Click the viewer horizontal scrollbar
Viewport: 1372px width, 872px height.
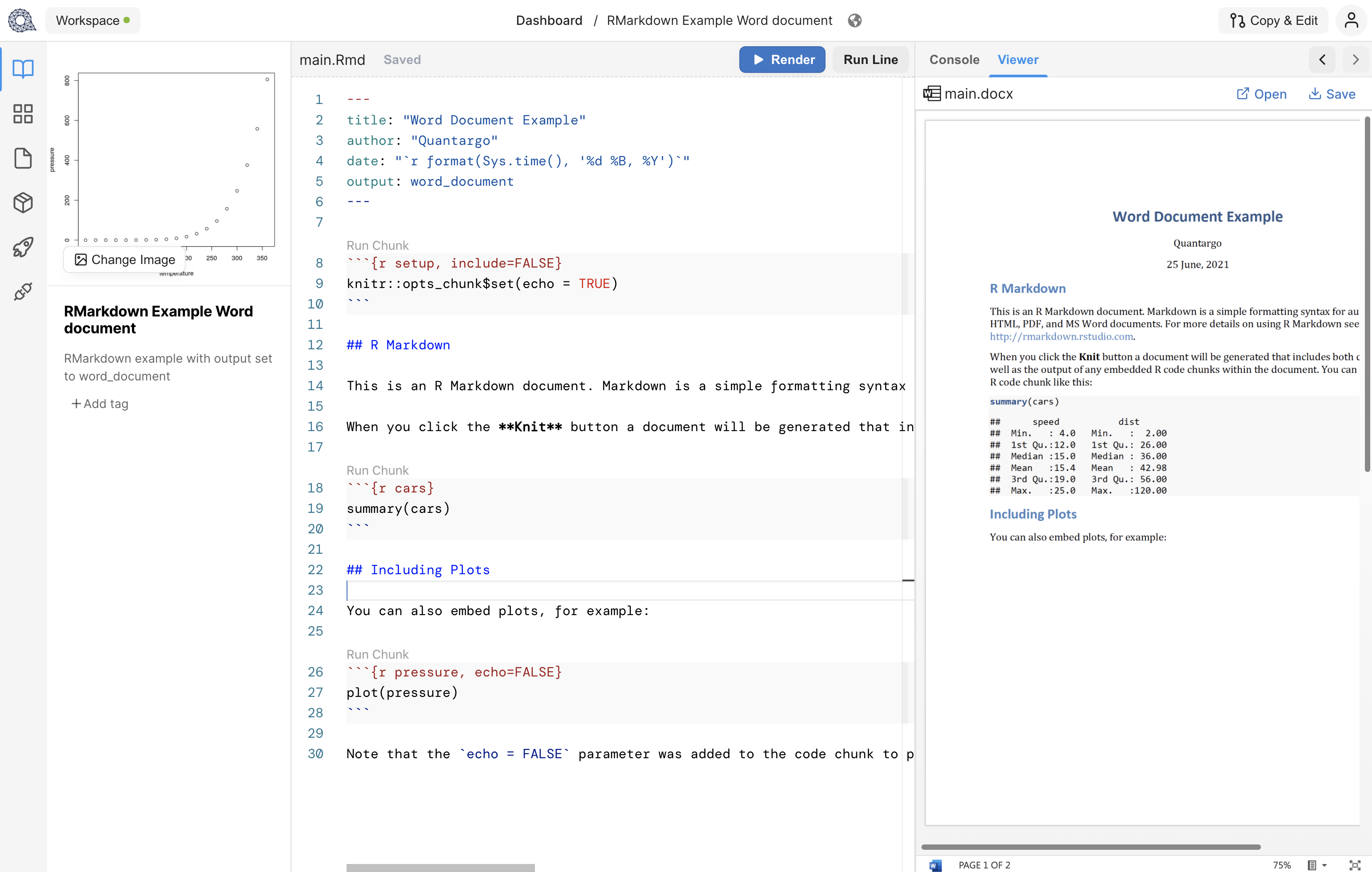(1090, 847)
